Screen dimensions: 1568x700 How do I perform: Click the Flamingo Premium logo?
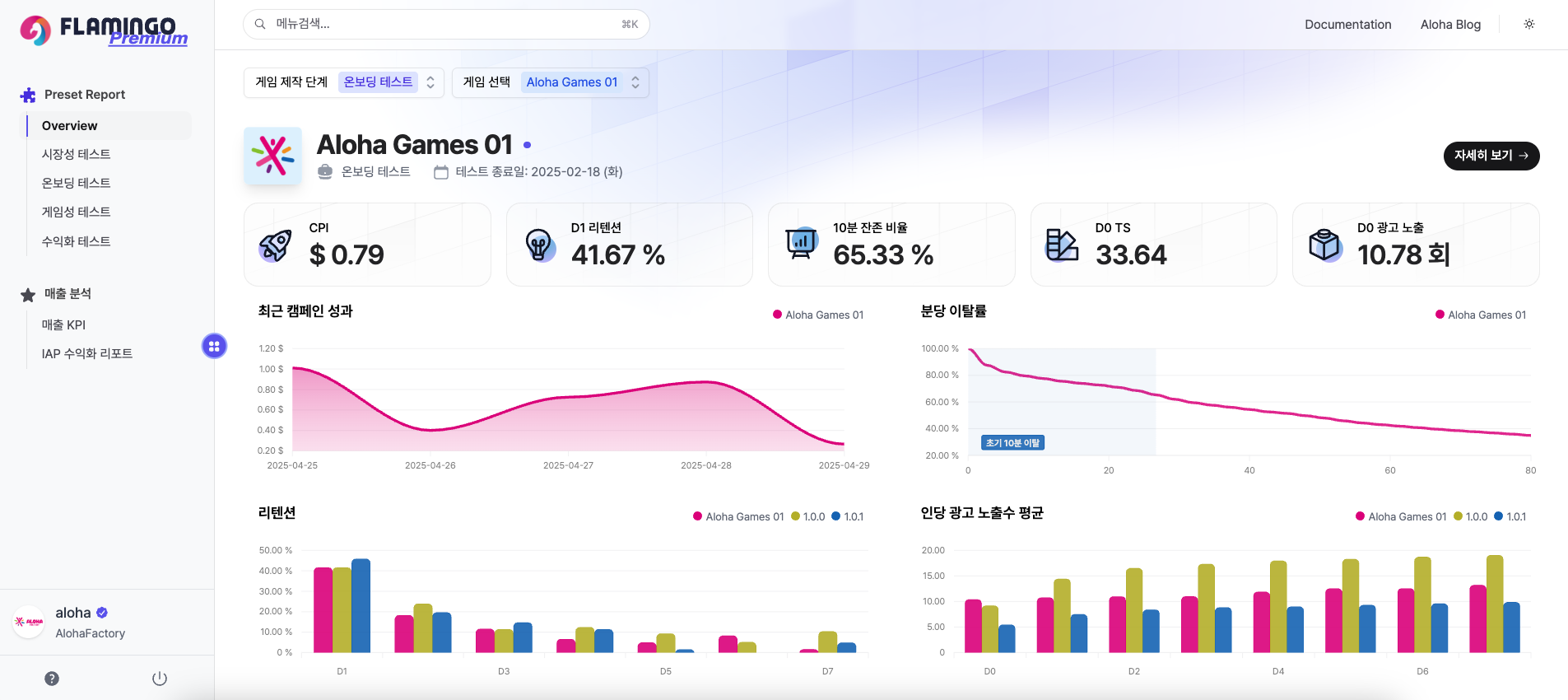[x=104, y=30]
